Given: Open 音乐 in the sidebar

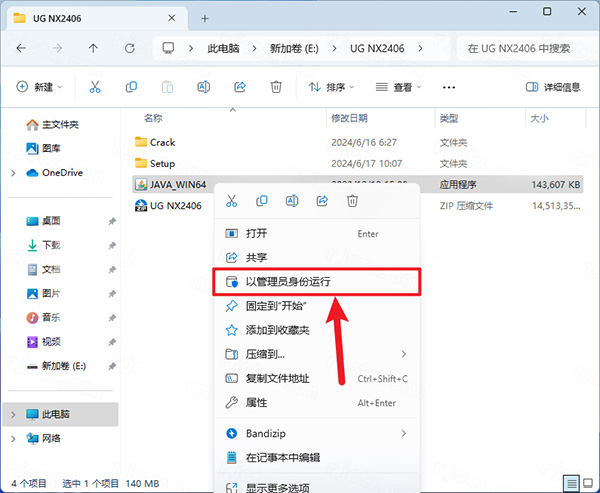Looking at the screenshot, I should (43, 318).
